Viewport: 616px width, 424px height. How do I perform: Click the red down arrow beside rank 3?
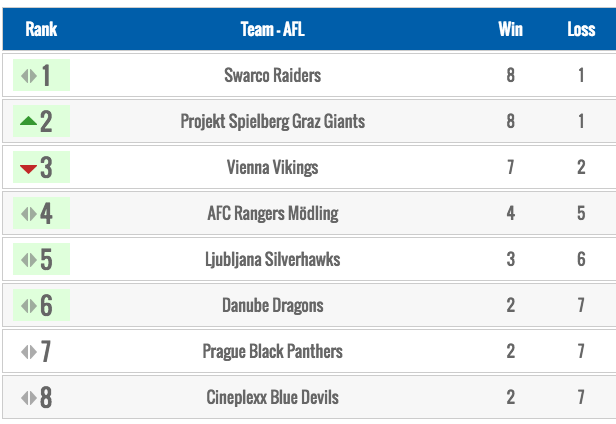pos(28,168)
